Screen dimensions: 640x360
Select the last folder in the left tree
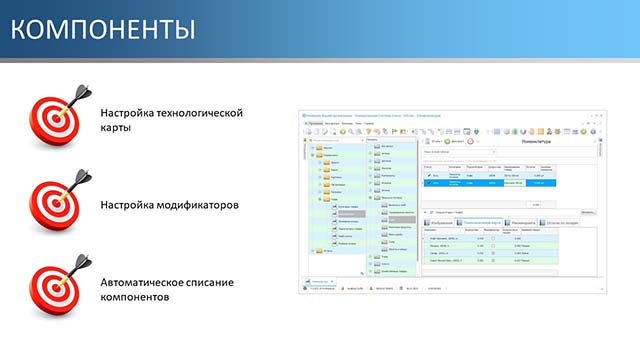323,251
